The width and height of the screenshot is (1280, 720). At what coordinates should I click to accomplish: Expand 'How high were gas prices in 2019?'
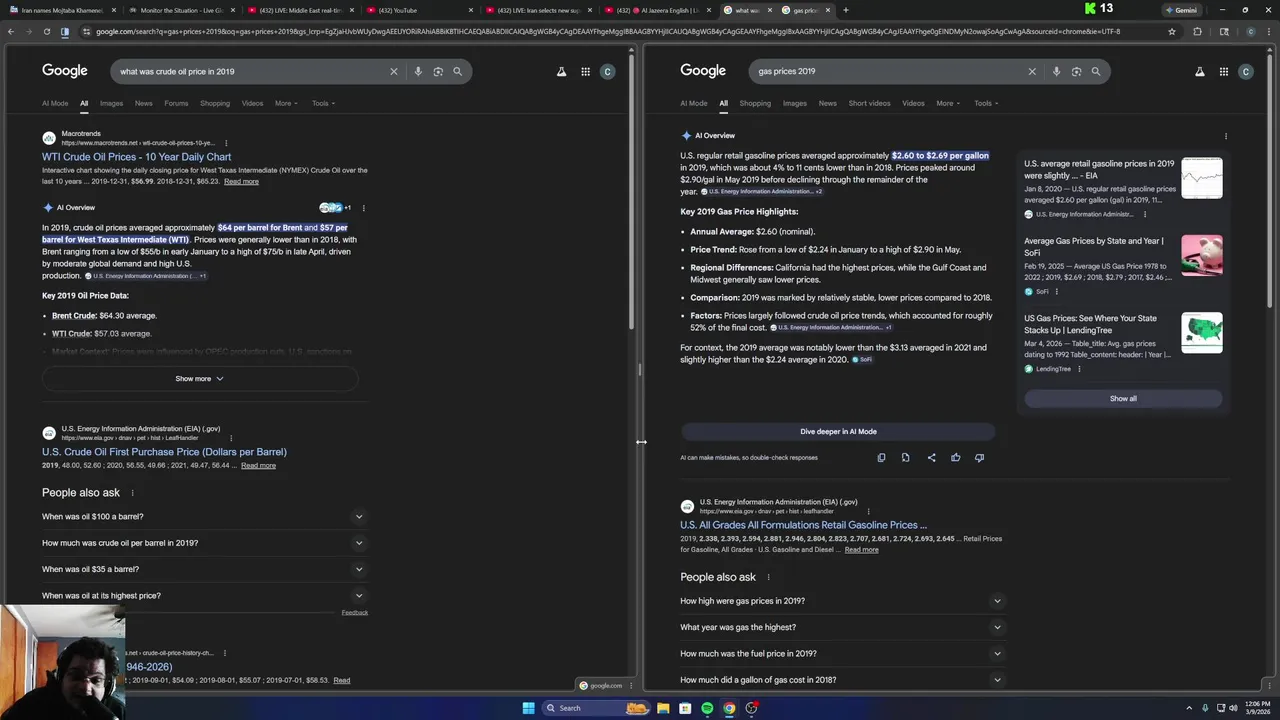tap(842, 601)
